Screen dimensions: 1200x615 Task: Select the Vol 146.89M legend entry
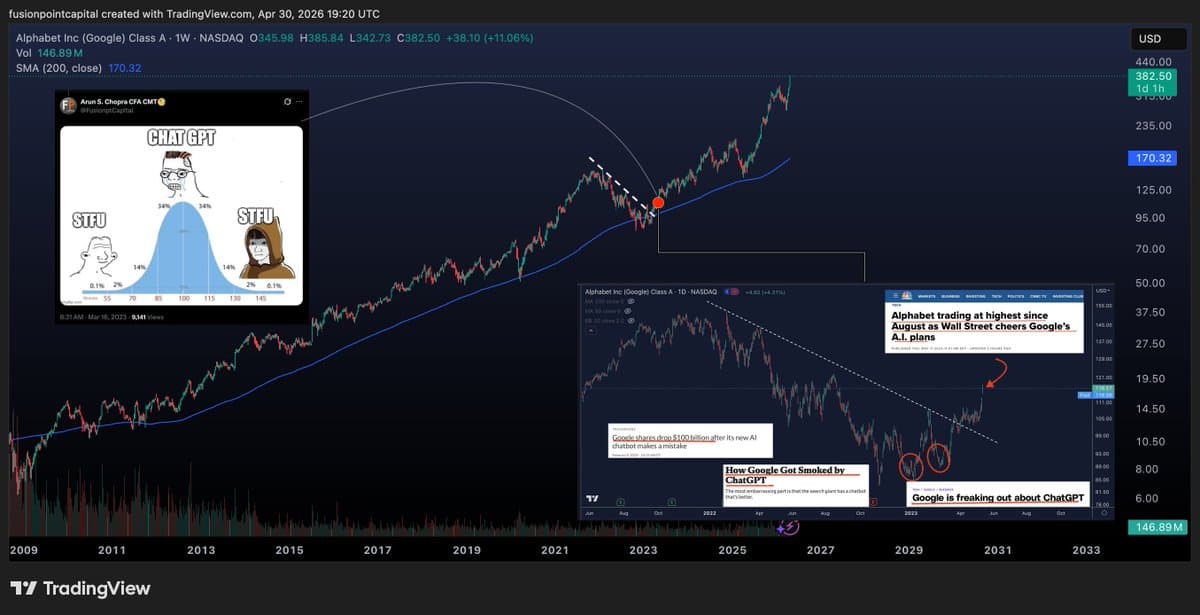coord(50,52)
